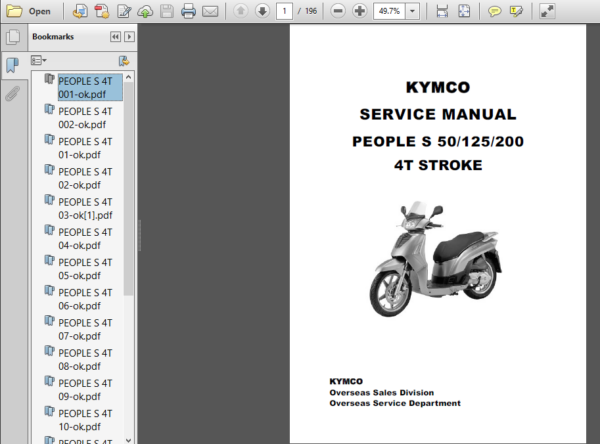Select bookmark PEOPLE S 4T 06-ok.pdf
600x444 pixels.
tap(85, 299)
